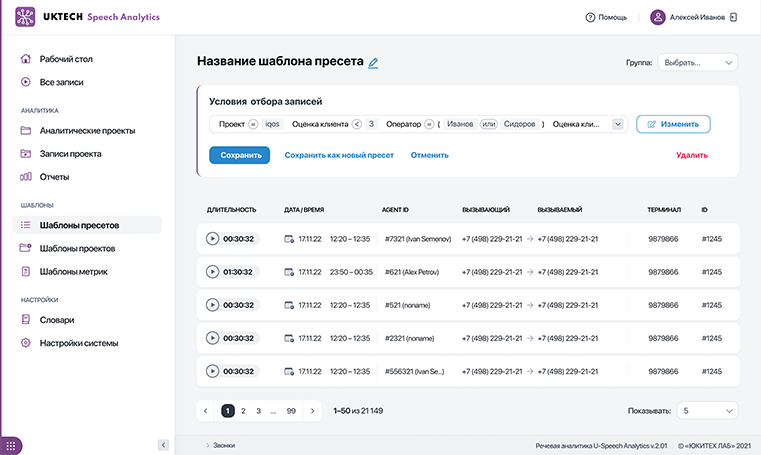Open Настройки системы gear item

click(x=79, y=343)
